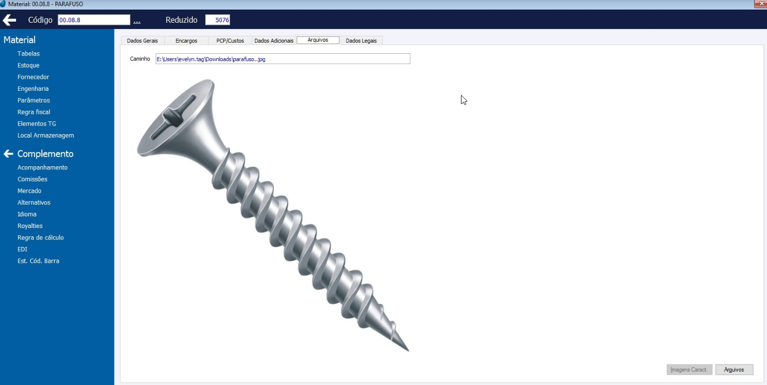This screenshot has height=385, width=767.
Task: Go to Local Armazenagem
Action: [x=45, y=136]
